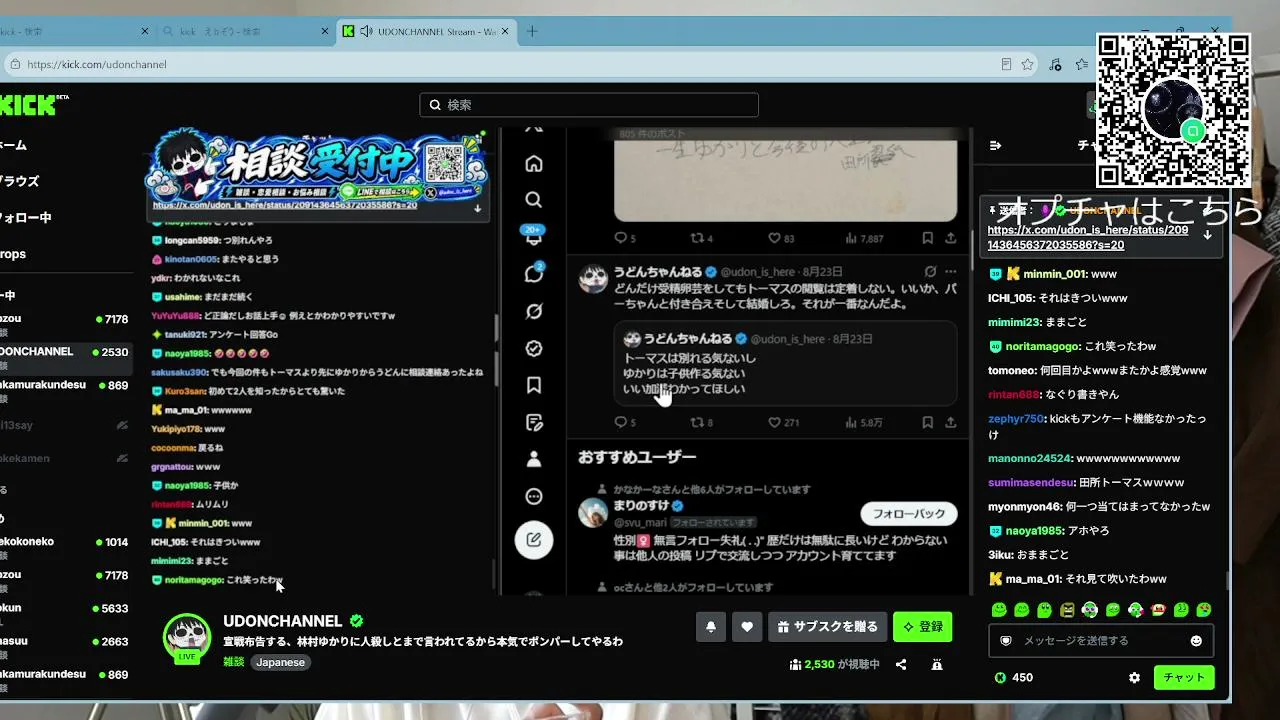Click the メッセージを送信する chat input
This screenshot has height=720, width=1280.
point(1101,640)
